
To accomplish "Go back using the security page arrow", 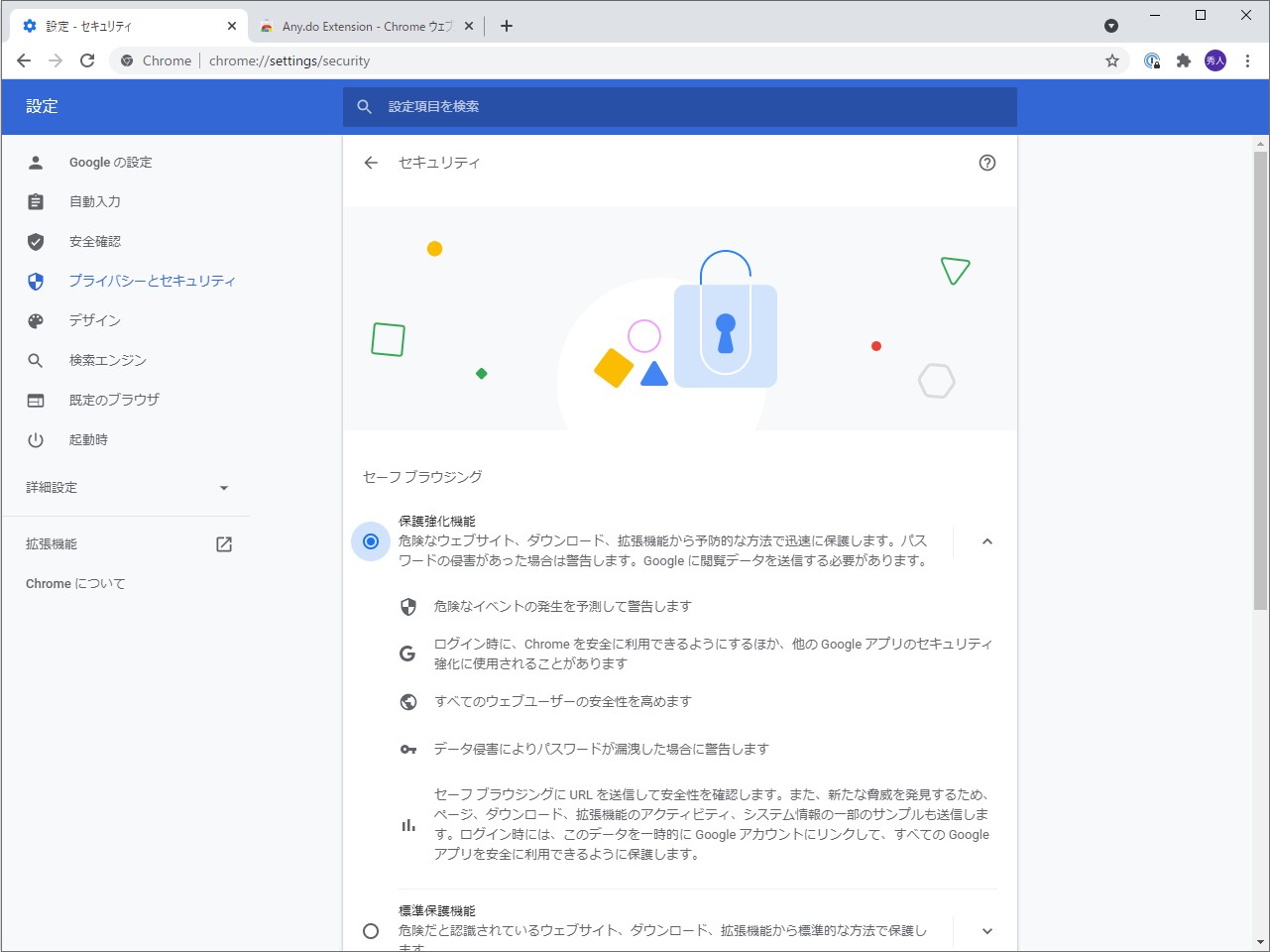I will (370, 163).
